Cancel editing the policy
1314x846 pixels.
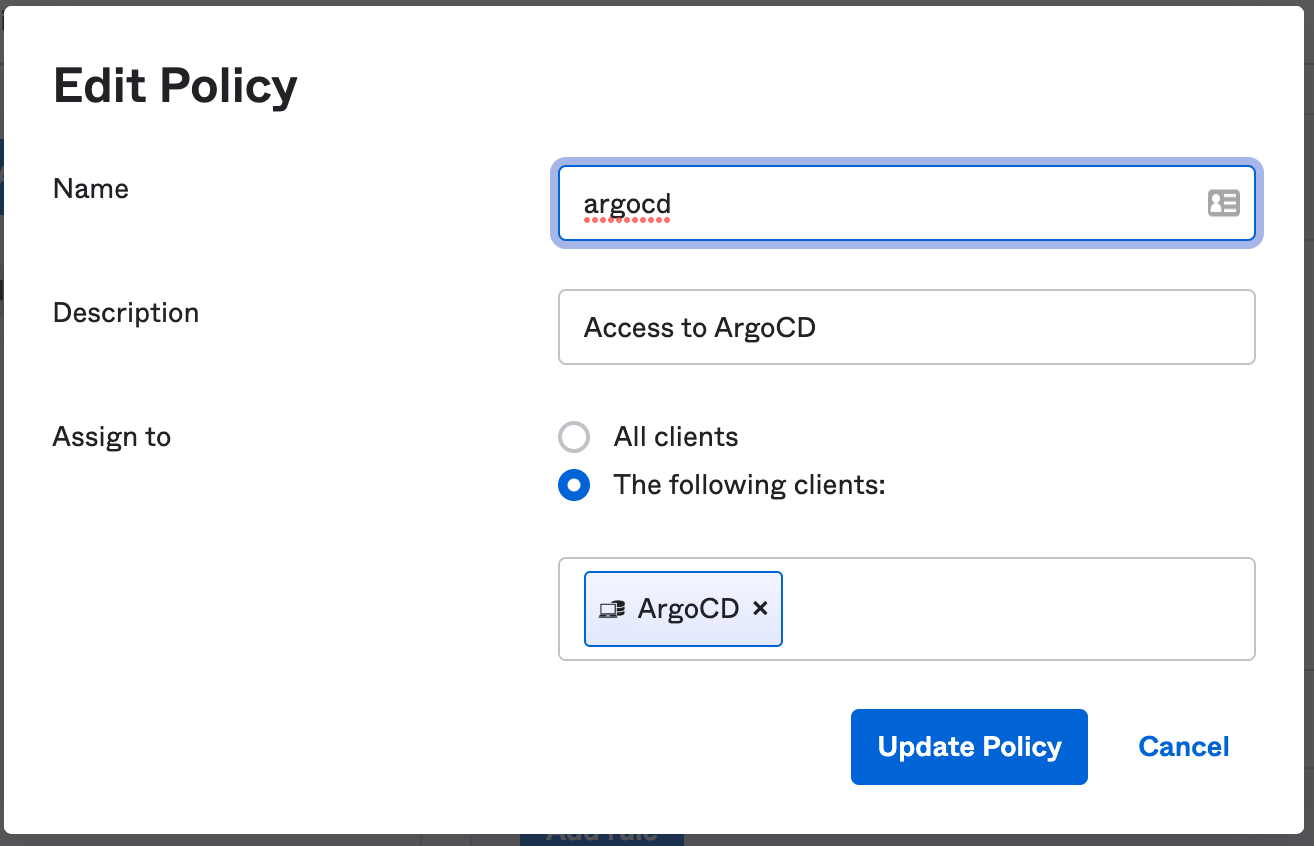(x=1184, y=747)
